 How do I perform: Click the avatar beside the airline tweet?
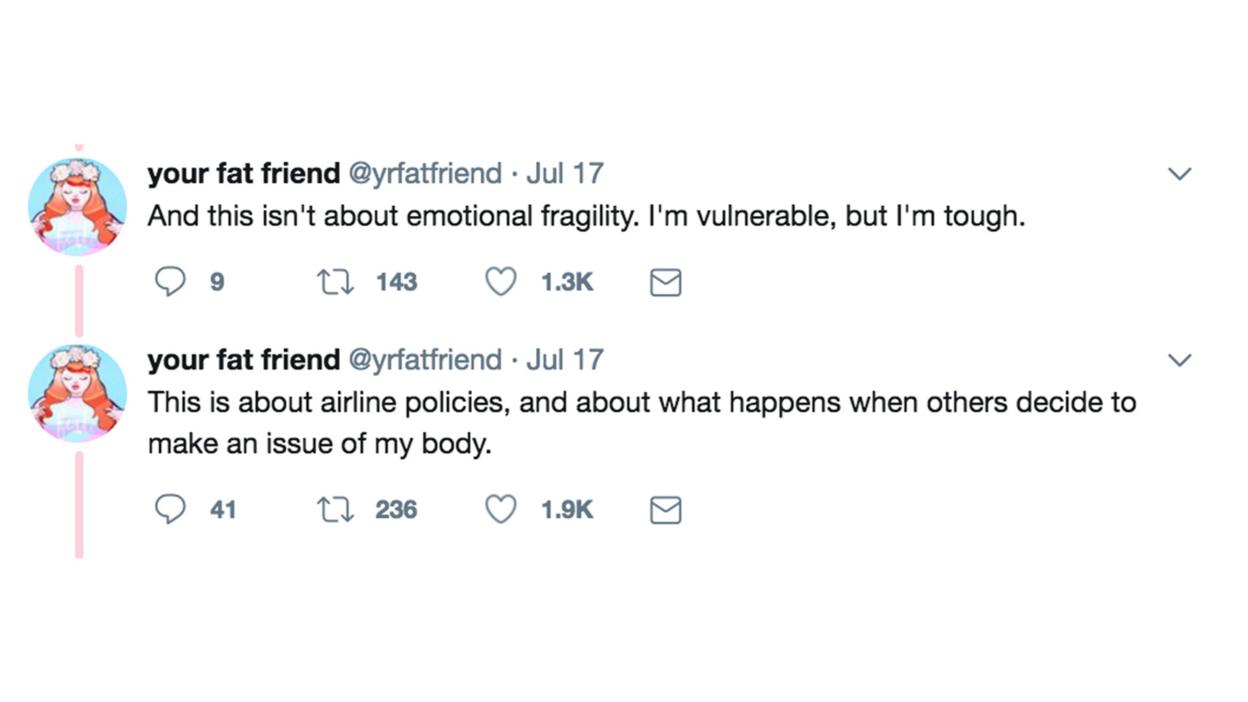77,392
